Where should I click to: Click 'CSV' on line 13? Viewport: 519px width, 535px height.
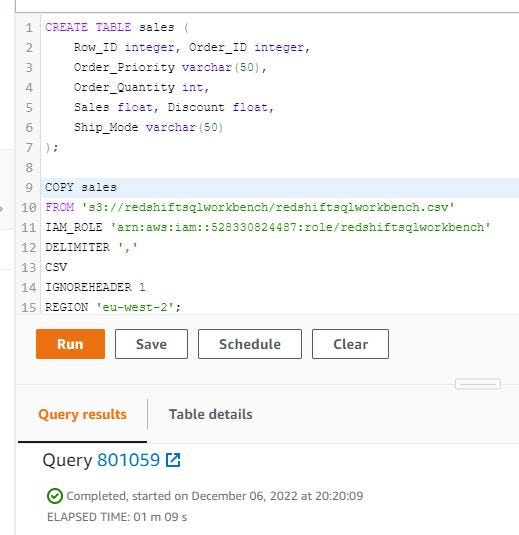(56, 267)
